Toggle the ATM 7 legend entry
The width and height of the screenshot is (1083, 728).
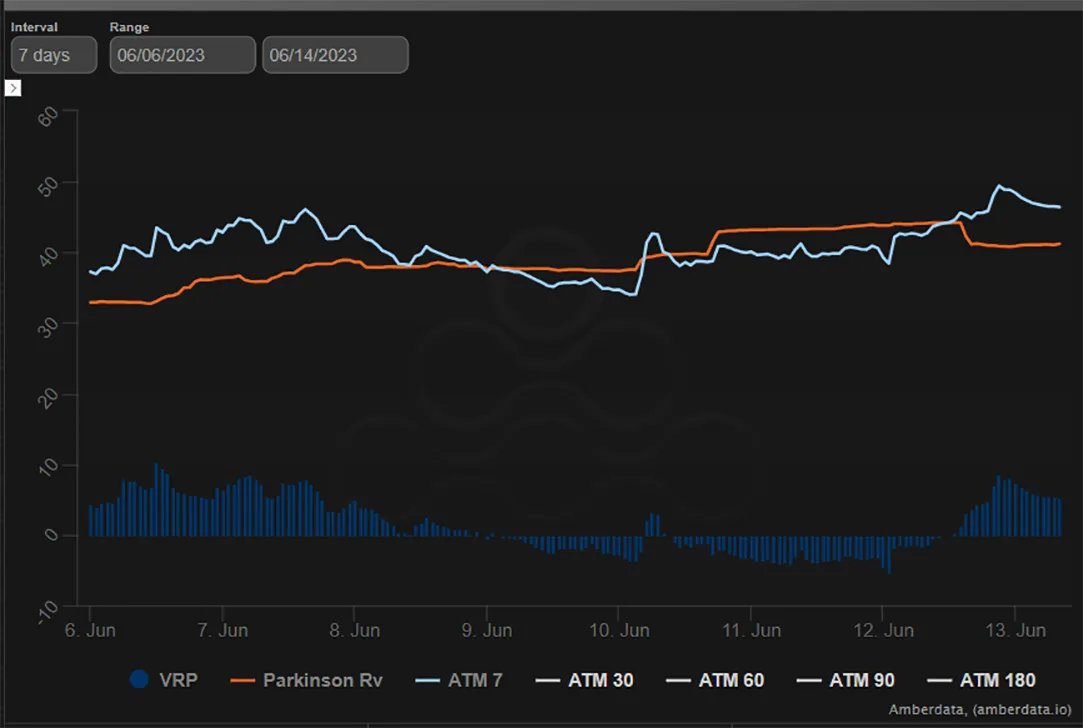459,680
